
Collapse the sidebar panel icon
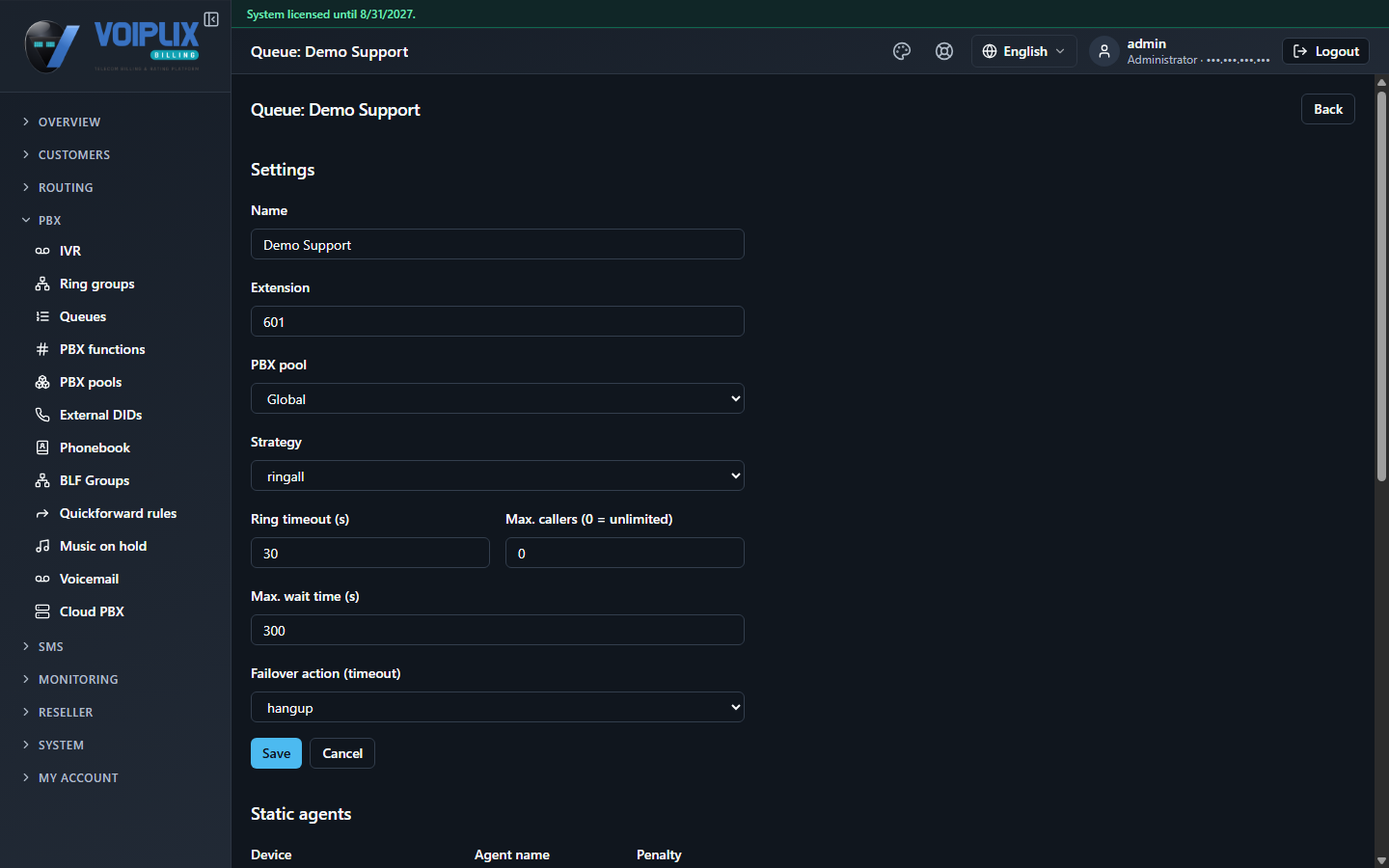coord(211,19)
